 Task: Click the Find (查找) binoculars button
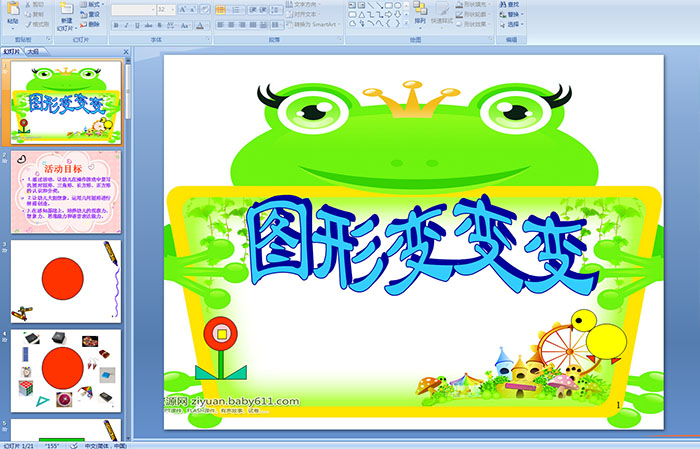click(x=510, y=4)
